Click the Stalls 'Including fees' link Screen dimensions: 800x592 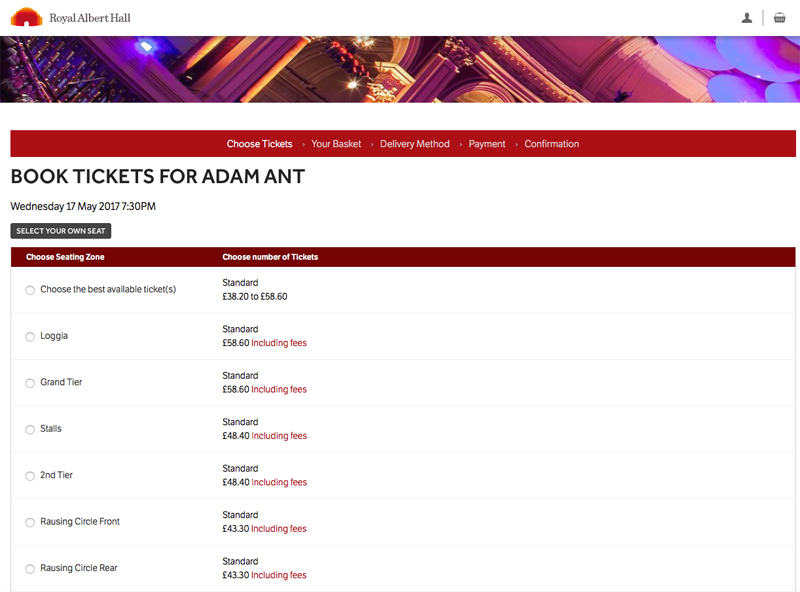[x=279, y=436]
